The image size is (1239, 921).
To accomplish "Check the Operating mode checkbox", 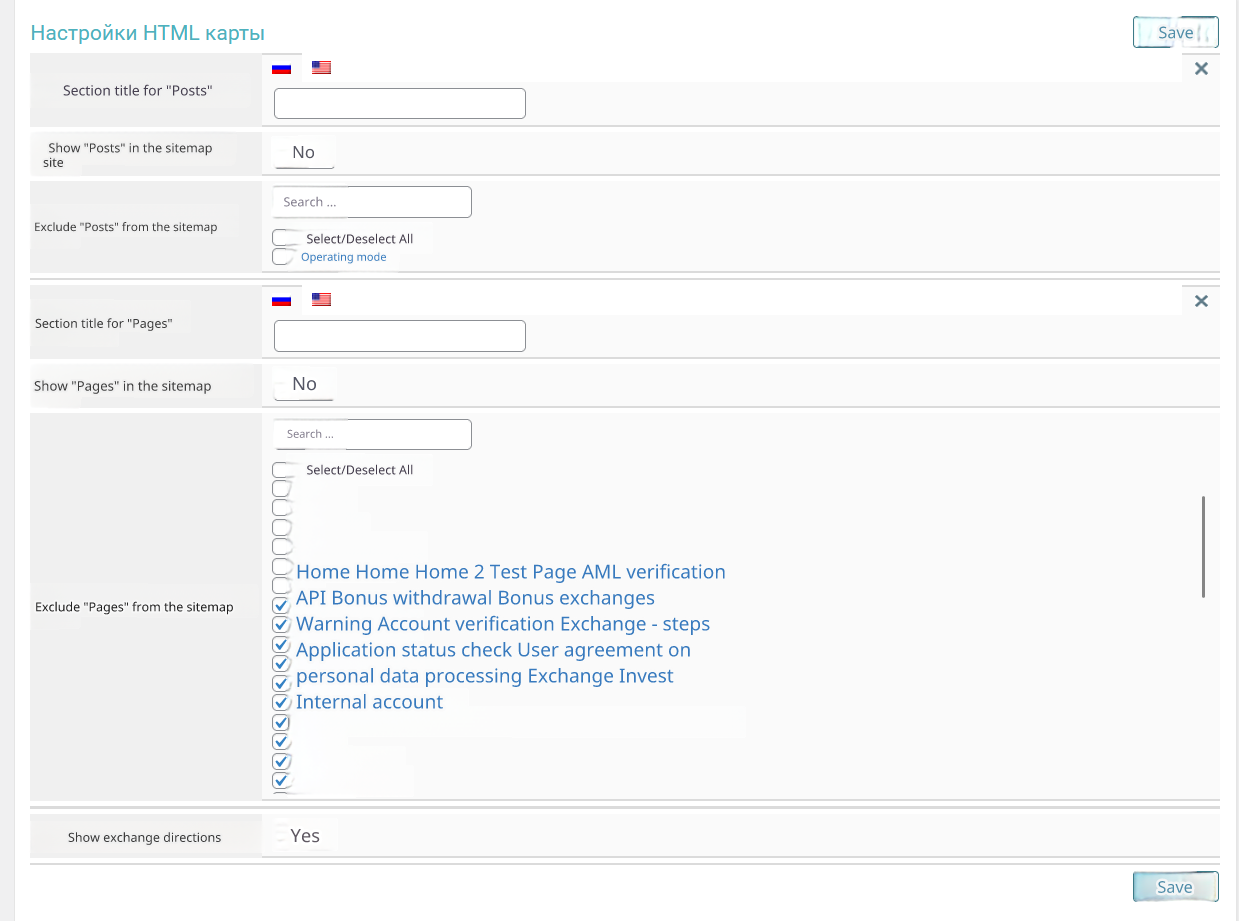I will tap(283, 257).
